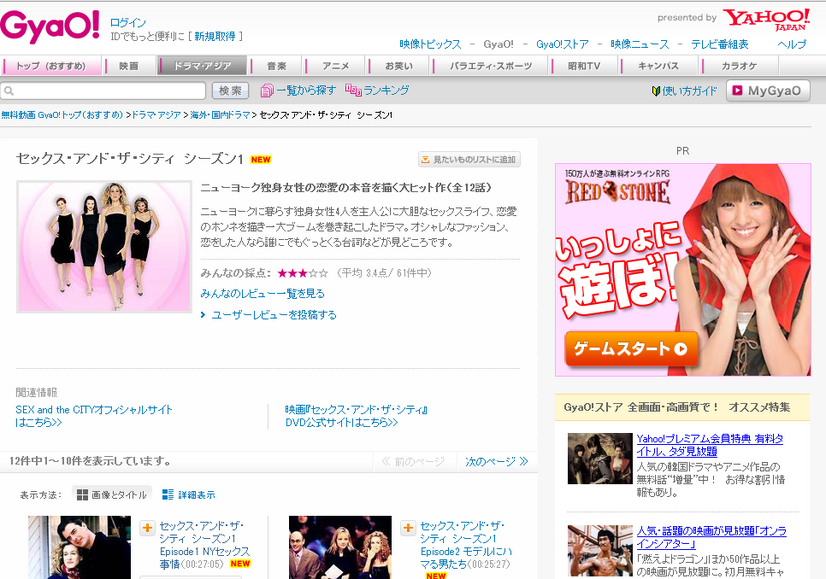This screenshot has height=579, width=826.
Task: Click the watchlist add icon on 見たいものリストに追加
Action: (x=425, y=160)
